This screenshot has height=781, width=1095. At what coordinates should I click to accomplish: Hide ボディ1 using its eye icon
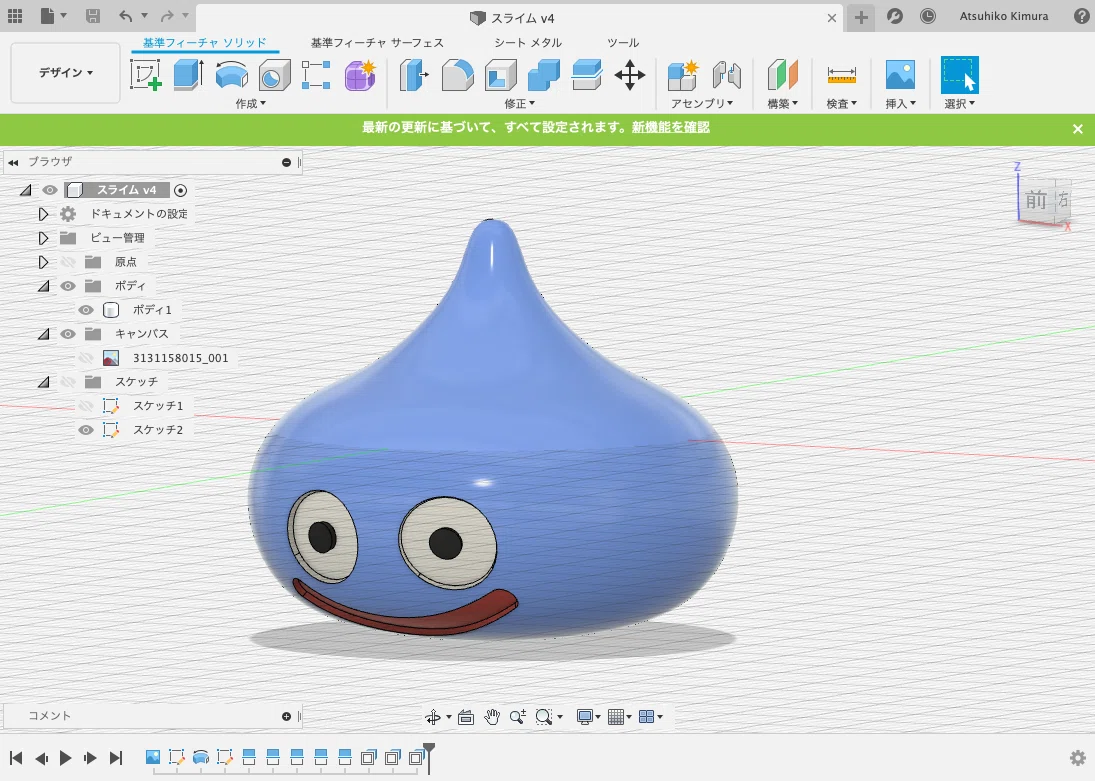click(x=86, y=310)
